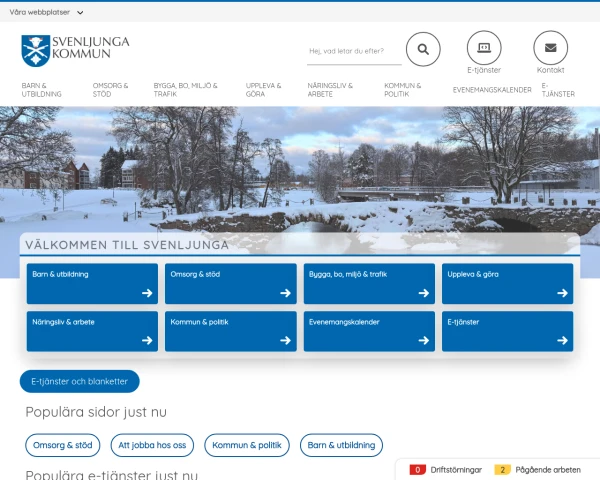Open Bygga, bo, miljö & trafik menu
The image size is (600, 480).
tap(185, 90)
